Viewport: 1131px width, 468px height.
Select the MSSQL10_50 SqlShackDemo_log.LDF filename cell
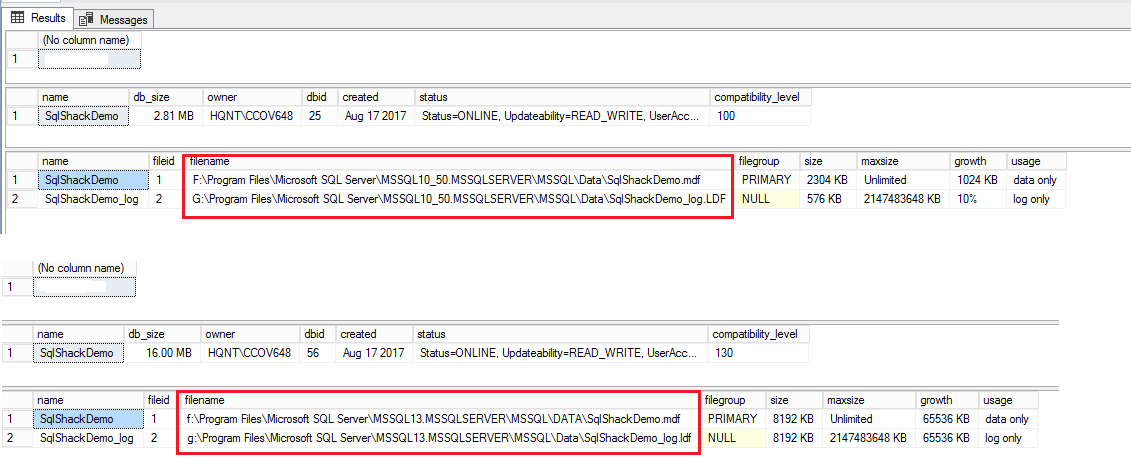click(x=459, y=198)
